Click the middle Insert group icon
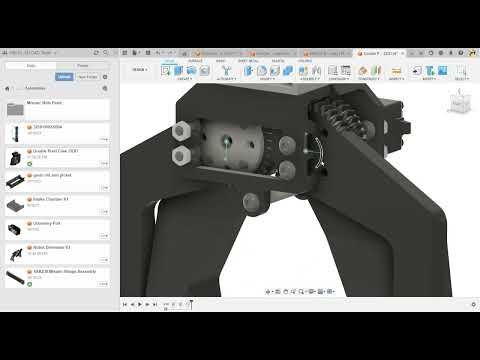Image resolution: width=480 pixels, height=360 pixels. pos(430,70)
